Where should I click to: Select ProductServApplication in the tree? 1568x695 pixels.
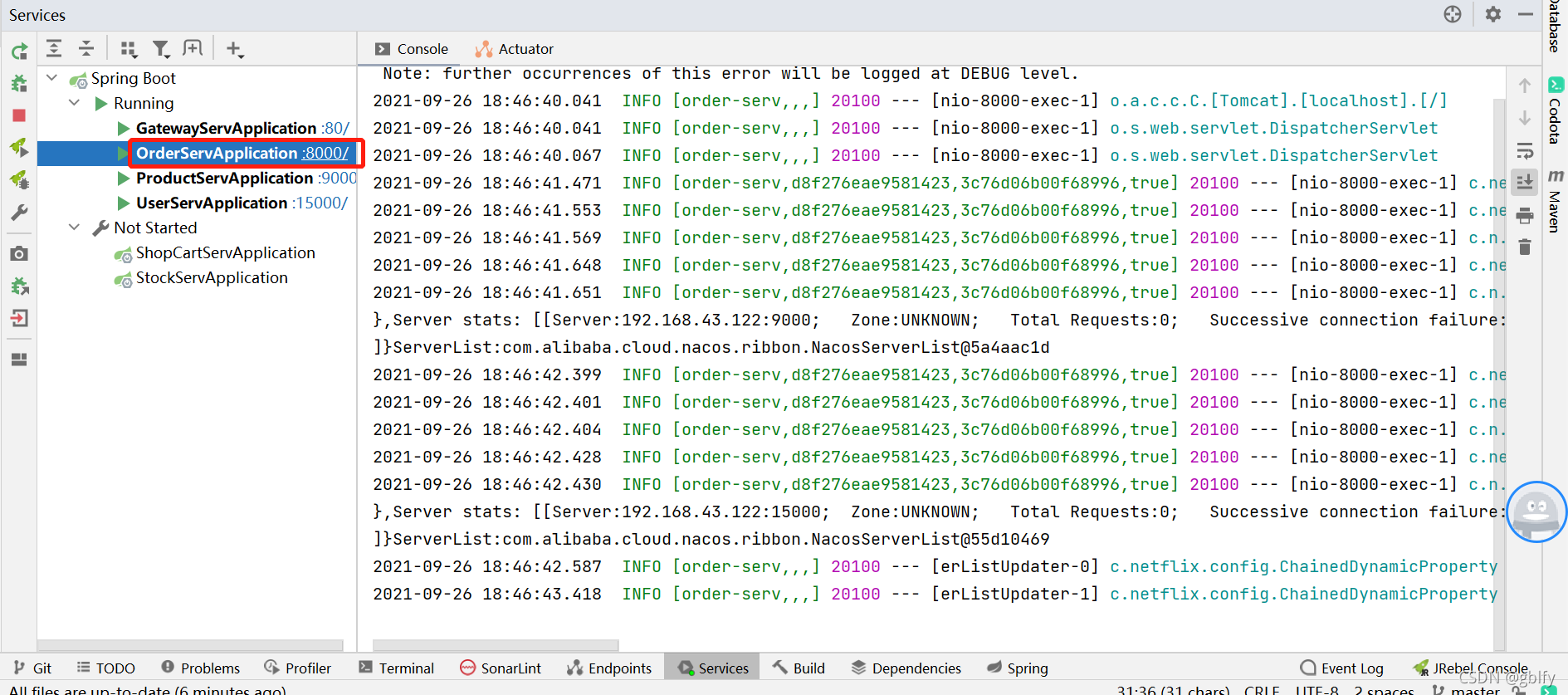pos(224,178)
